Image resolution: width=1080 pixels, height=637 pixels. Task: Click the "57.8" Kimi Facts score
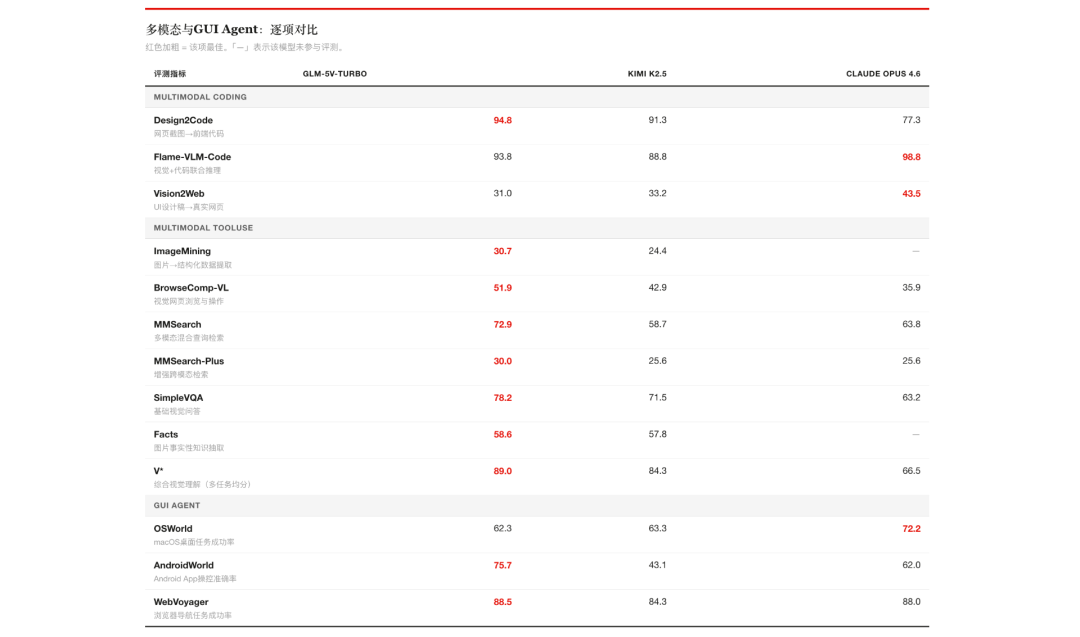(658, 434)
